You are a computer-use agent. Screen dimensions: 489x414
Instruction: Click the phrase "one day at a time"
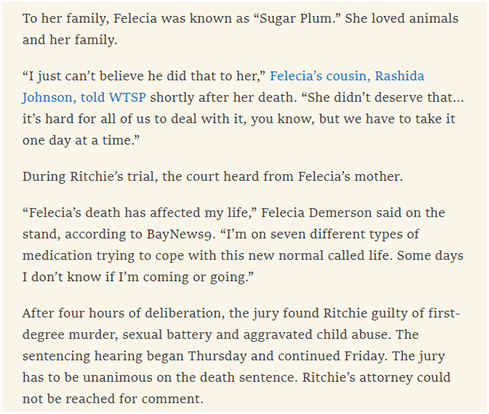click(x=78, y=140)
